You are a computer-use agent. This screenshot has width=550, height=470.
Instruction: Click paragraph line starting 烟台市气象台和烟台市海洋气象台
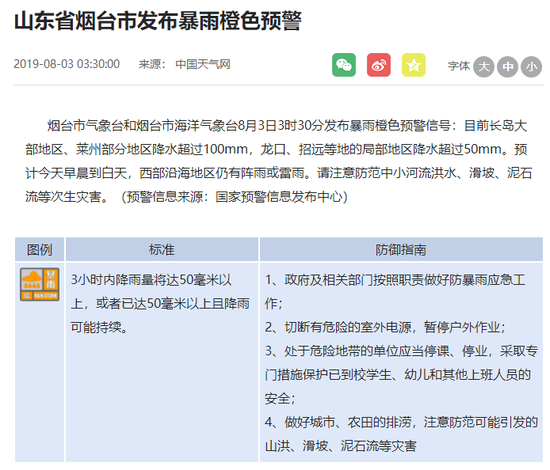pyautogui.click(x=287, y=126)
